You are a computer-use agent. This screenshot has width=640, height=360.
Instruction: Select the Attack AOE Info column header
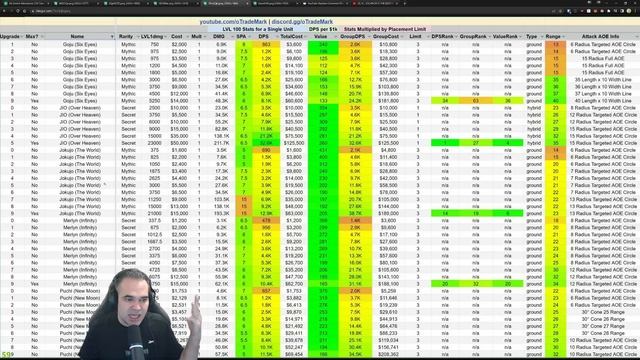tap(600, 37)
